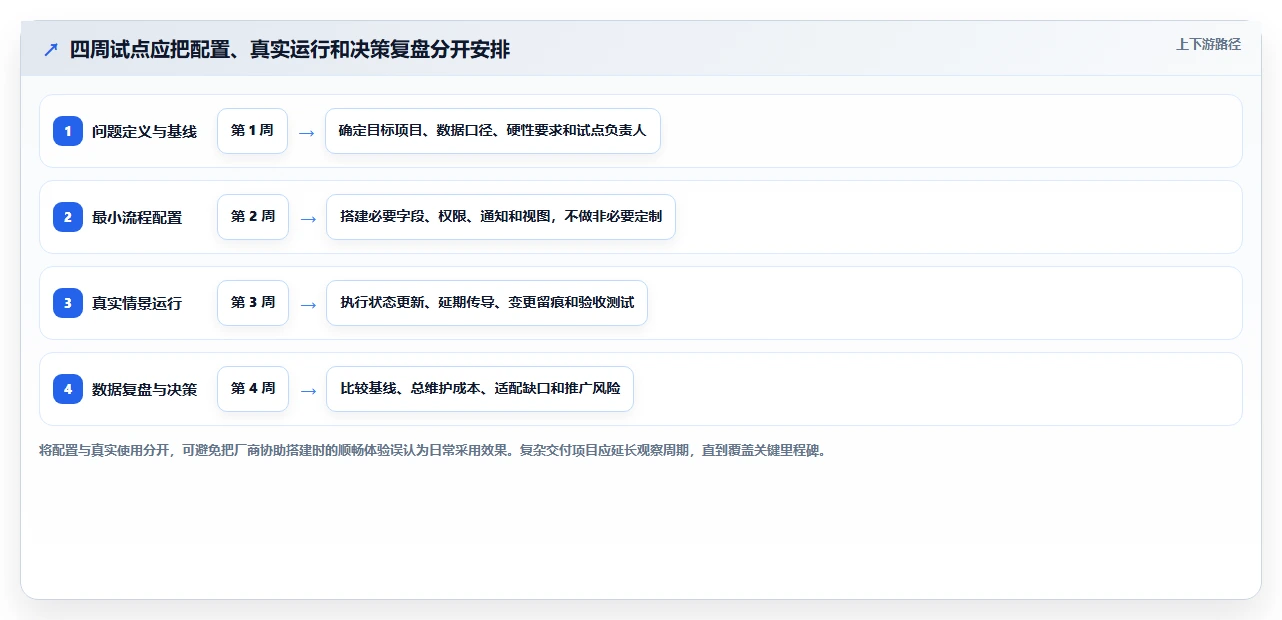Image resolution: width=1282 pixels, height=620 pixels.
Task: Select the 第 3 周 pill
Action: point(253,303)
